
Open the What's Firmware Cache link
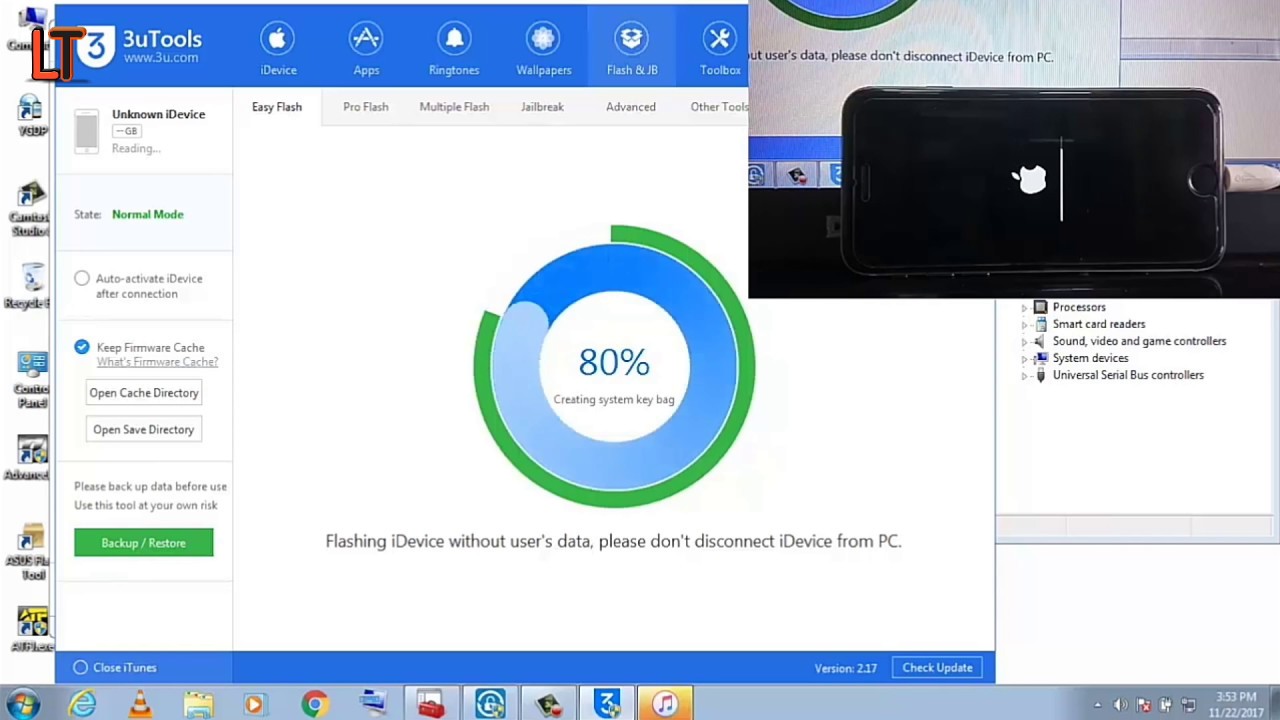157,362
